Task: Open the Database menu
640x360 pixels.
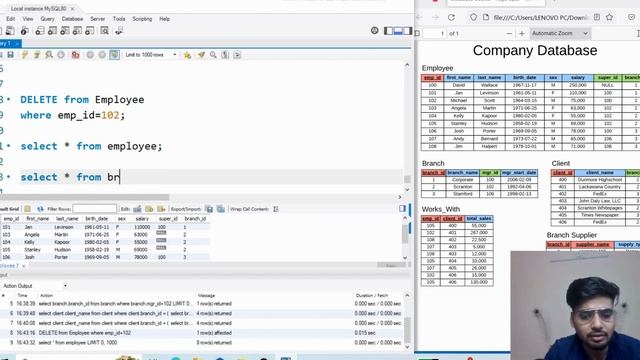Action: 72,19
